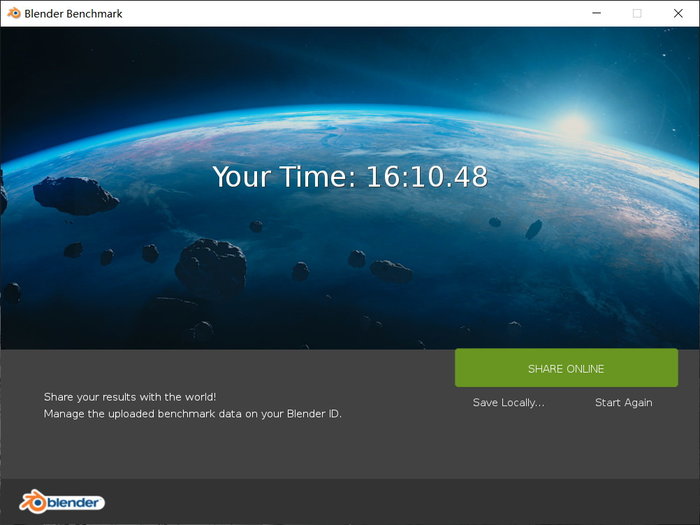Screen dimensions: 700x525
Task: Click the 'Your Time: 16:10.48' result text
Action: point(349,177)
